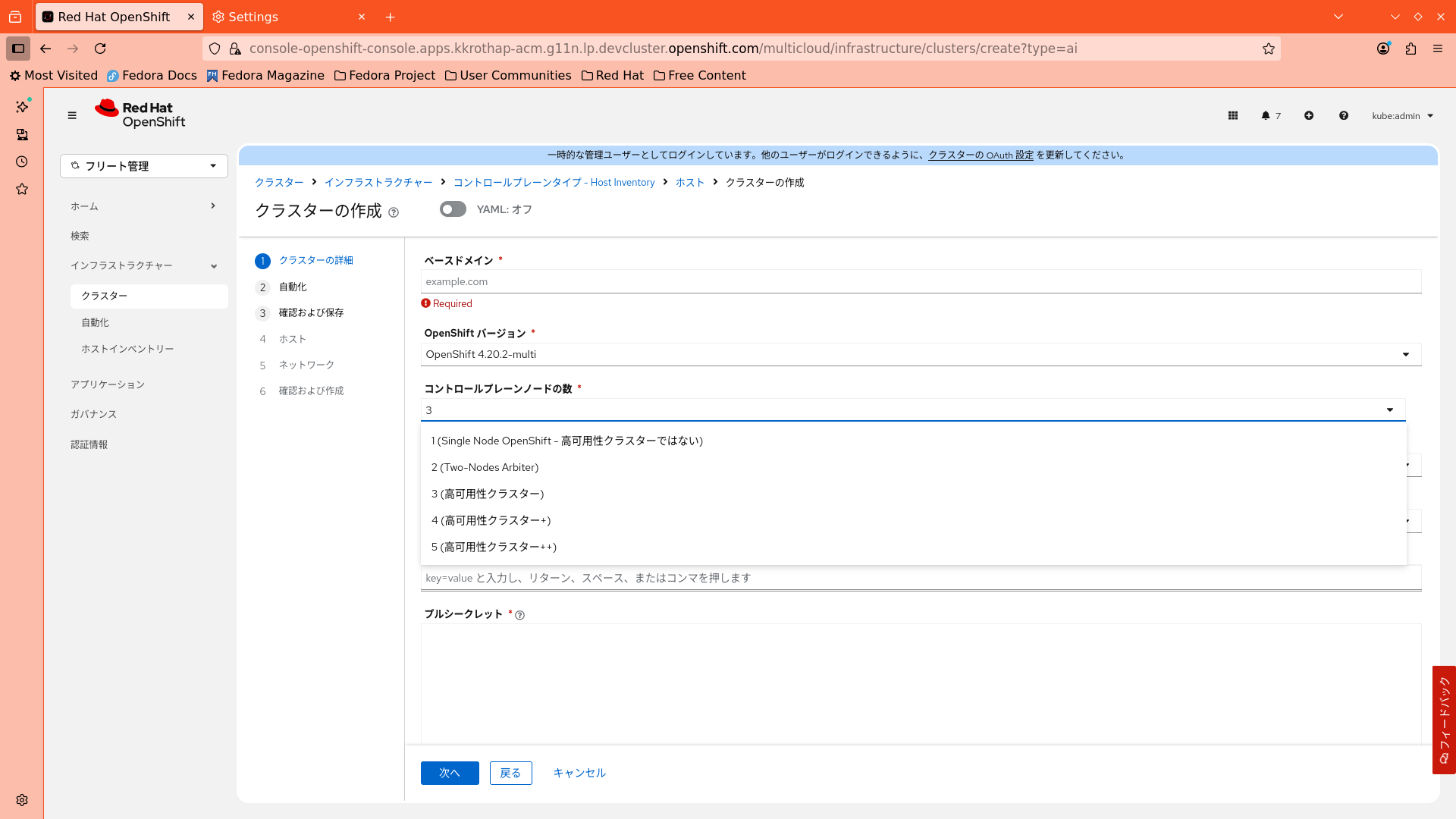Viewport: 1456px width, 819px height.
Task: Select 1 (Single Node OpenShift) option
Action: point(566,441)
